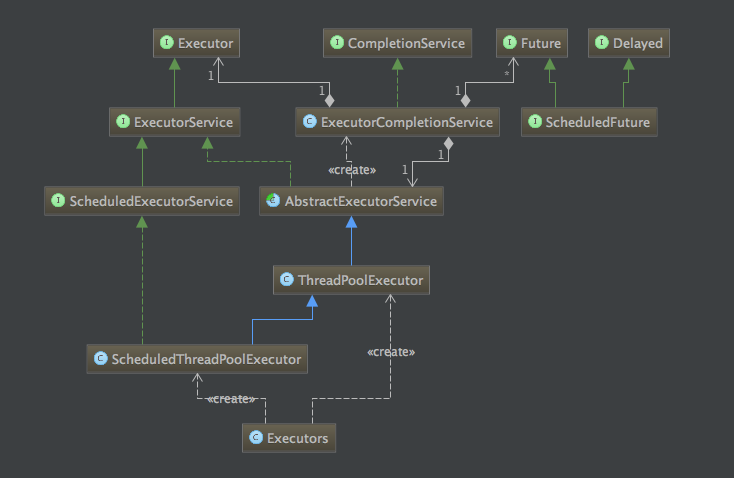Click the interface icon beside CompletionService

click(x=337, y=43)
